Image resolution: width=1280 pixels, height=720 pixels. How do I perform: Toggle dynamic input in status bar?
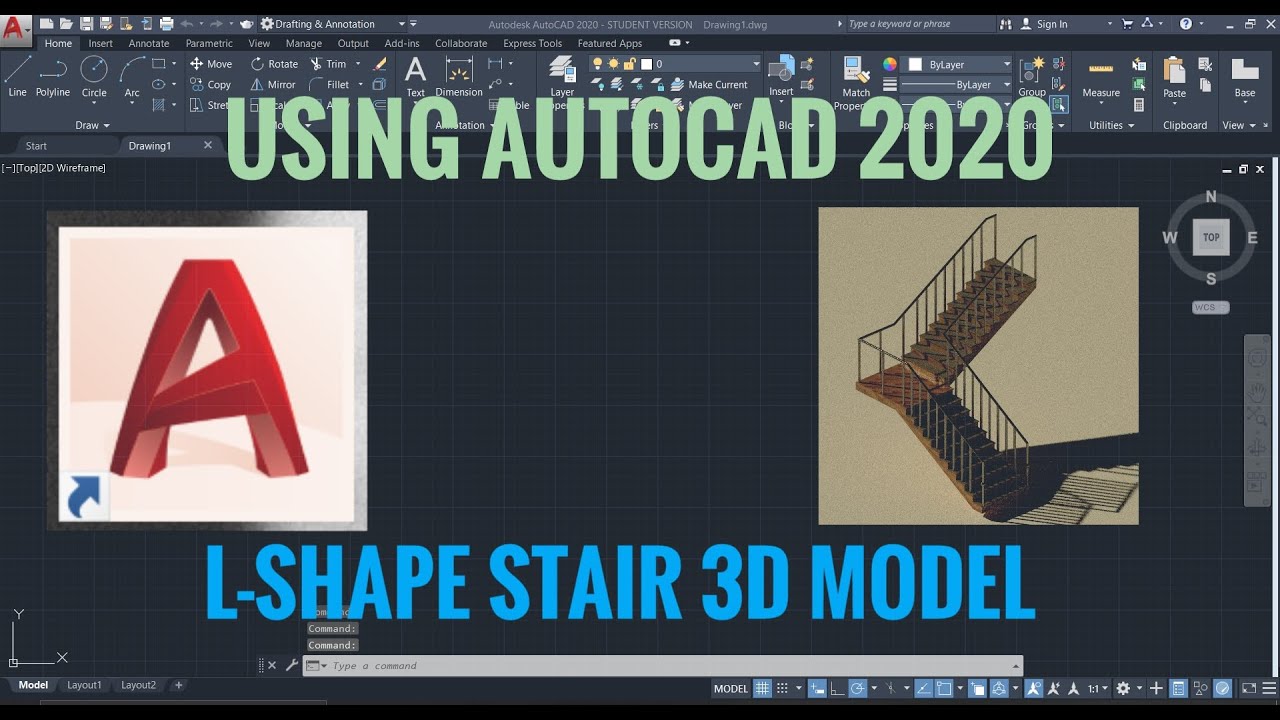click(817, 688)
